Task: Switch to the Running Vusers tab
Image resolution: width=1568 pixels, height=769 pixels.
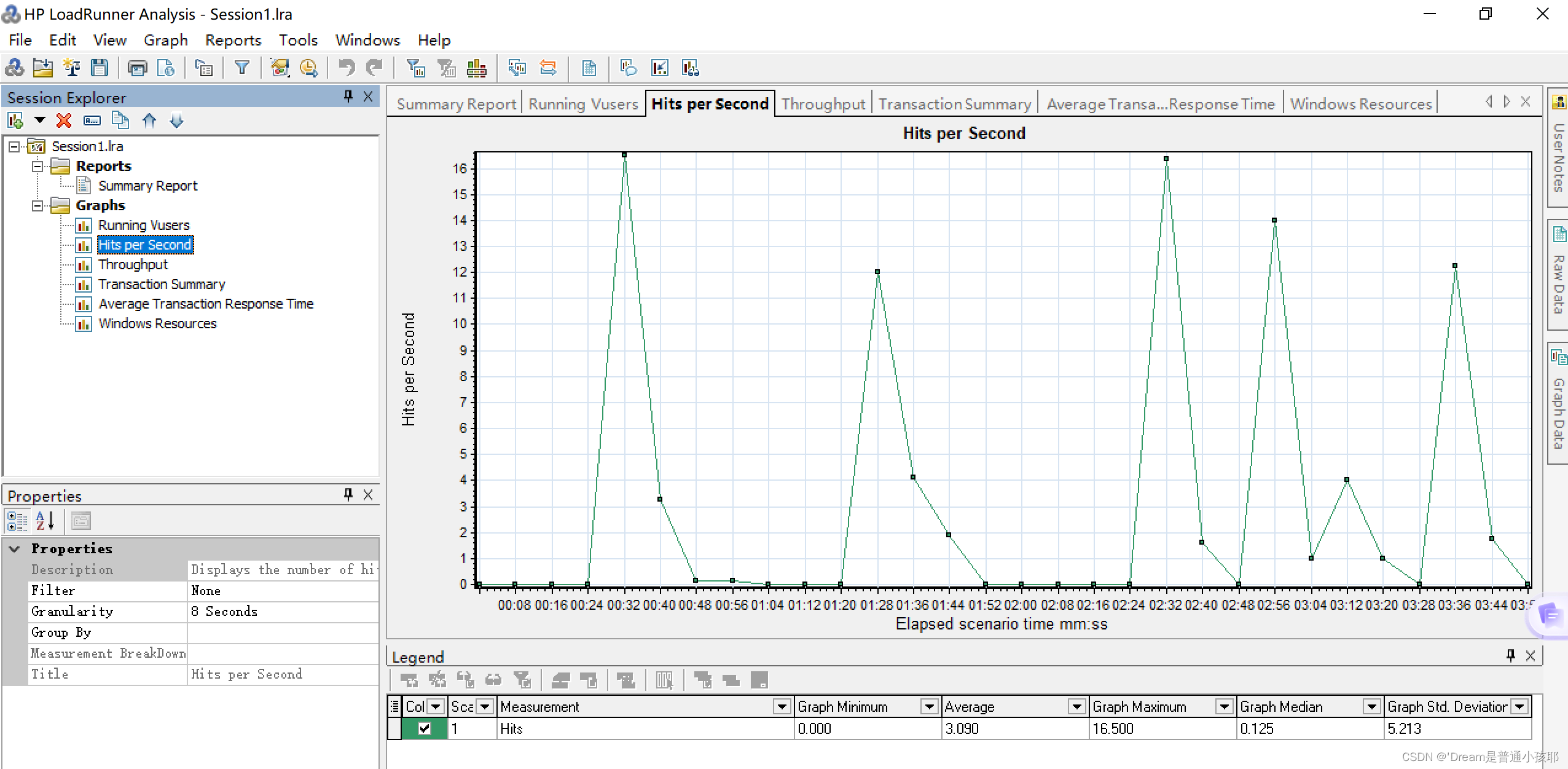Action: click(583, 104)
